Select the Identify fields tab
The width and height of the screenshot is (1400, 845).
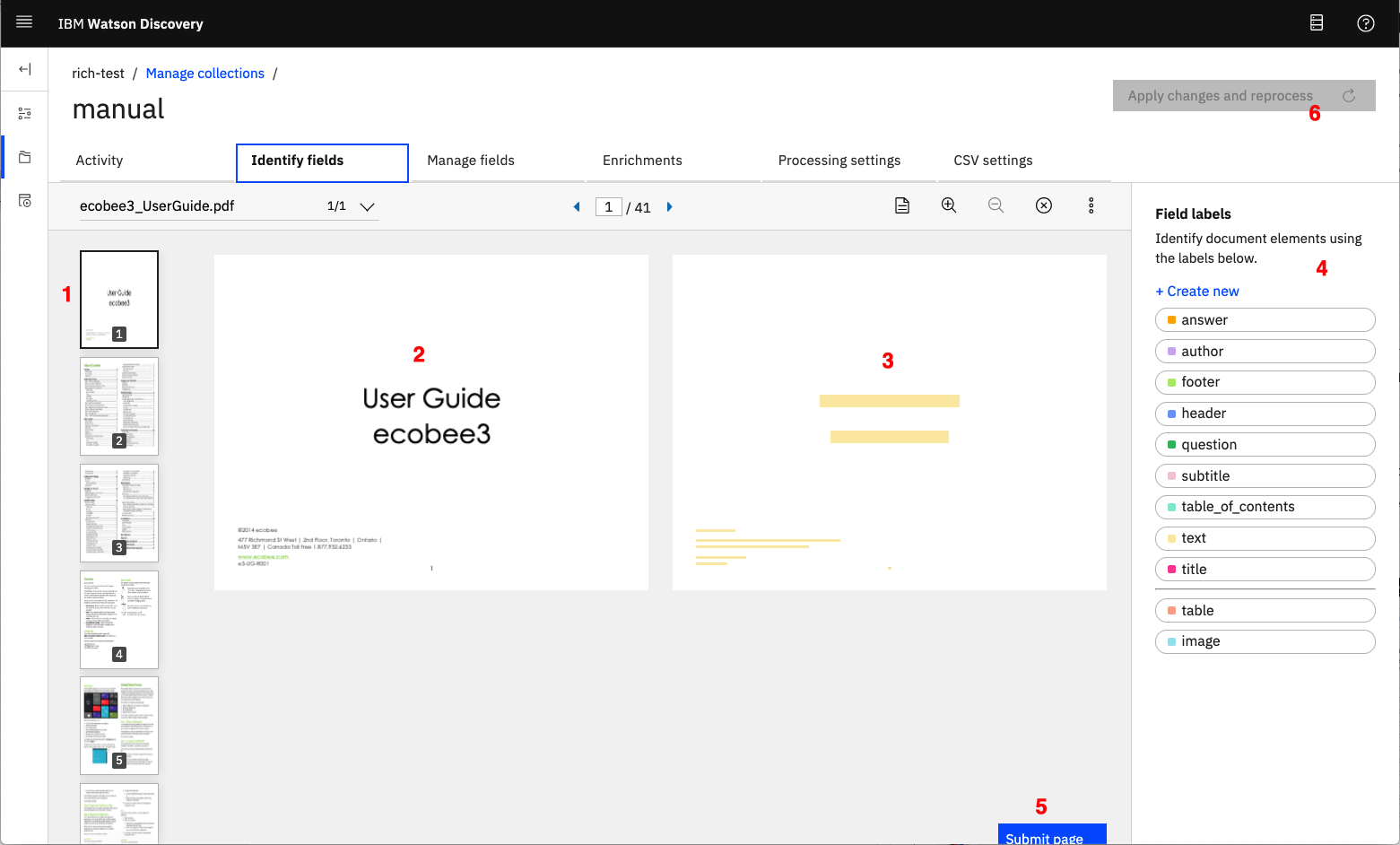(322, 162)
